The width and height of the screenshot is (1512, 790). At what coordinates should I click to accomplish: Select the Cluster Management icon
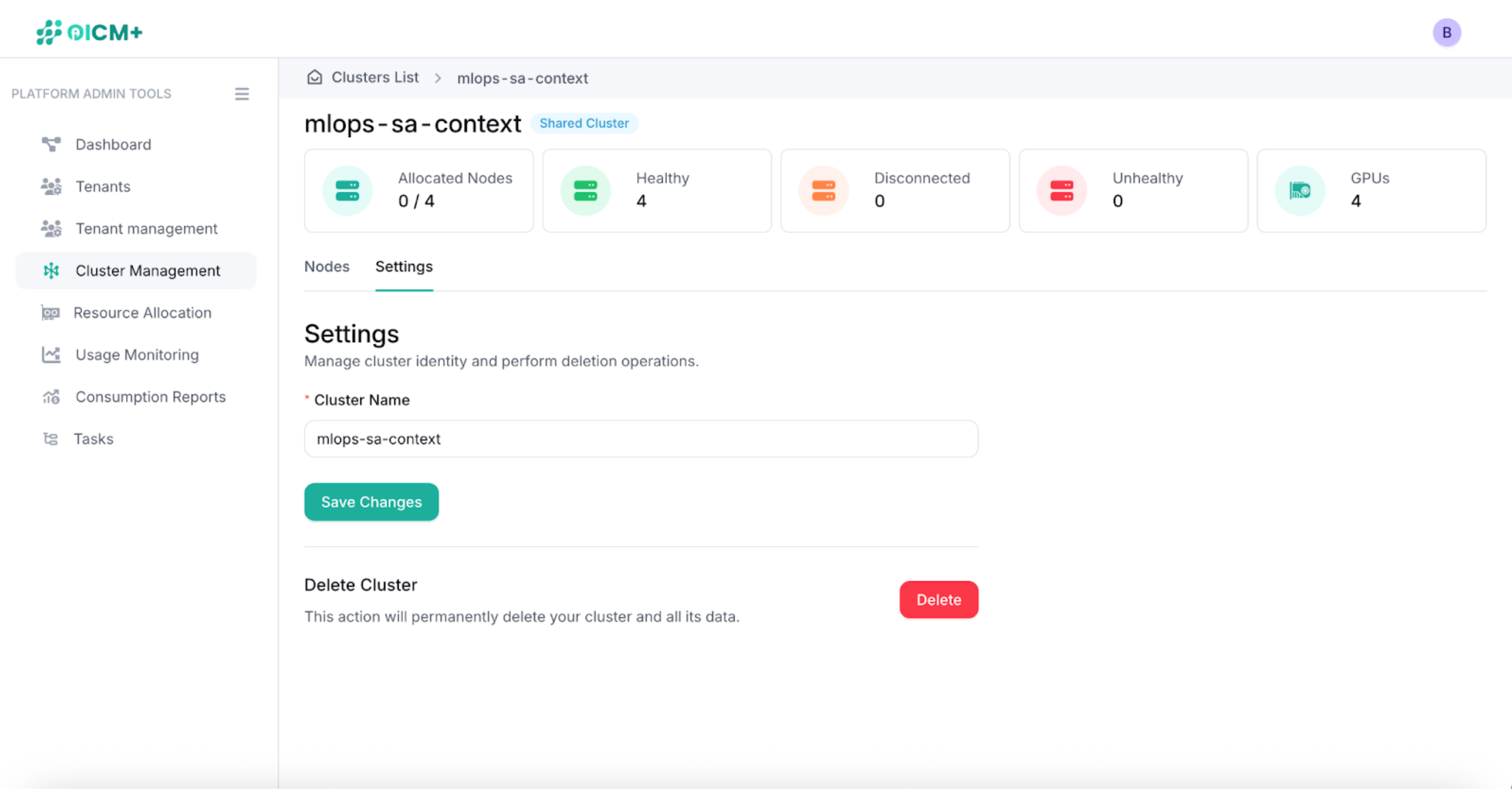[52, 271]
